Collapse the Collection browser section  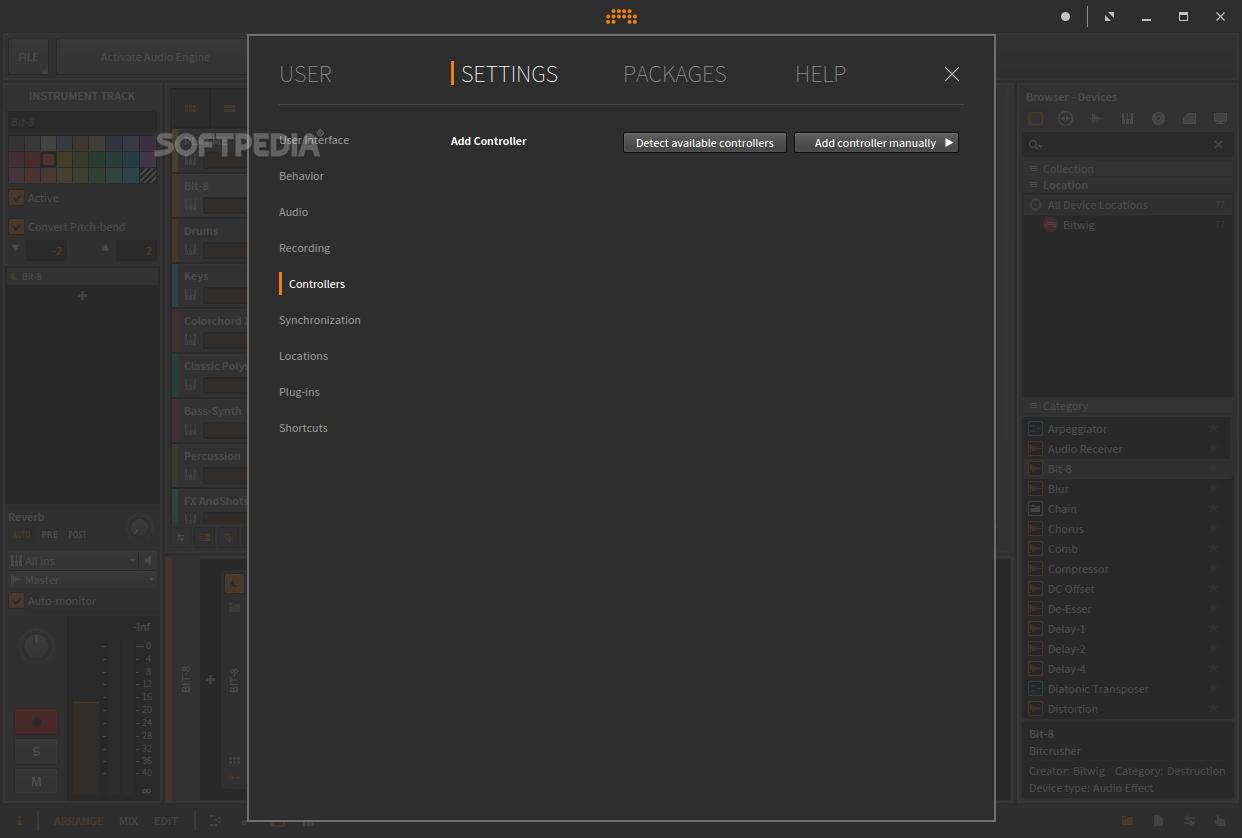(1034, 169)
